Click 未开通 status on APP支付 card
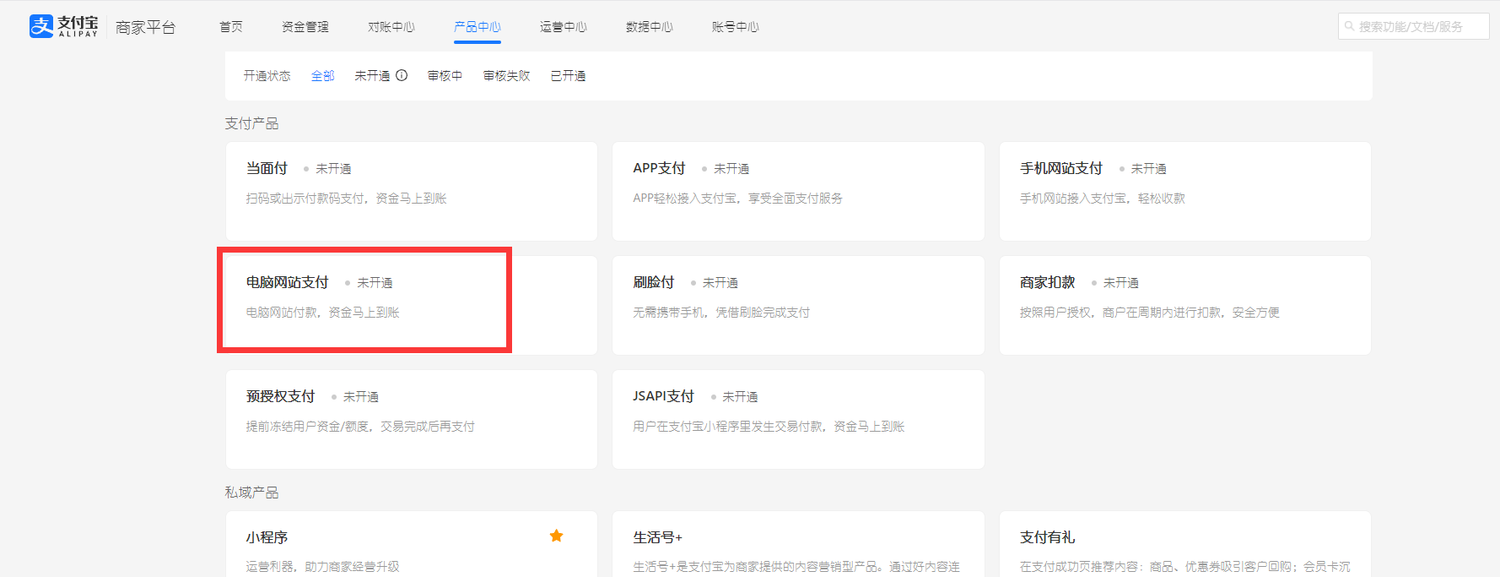Viewport: 1500px width, 577px height. point(731,169)
